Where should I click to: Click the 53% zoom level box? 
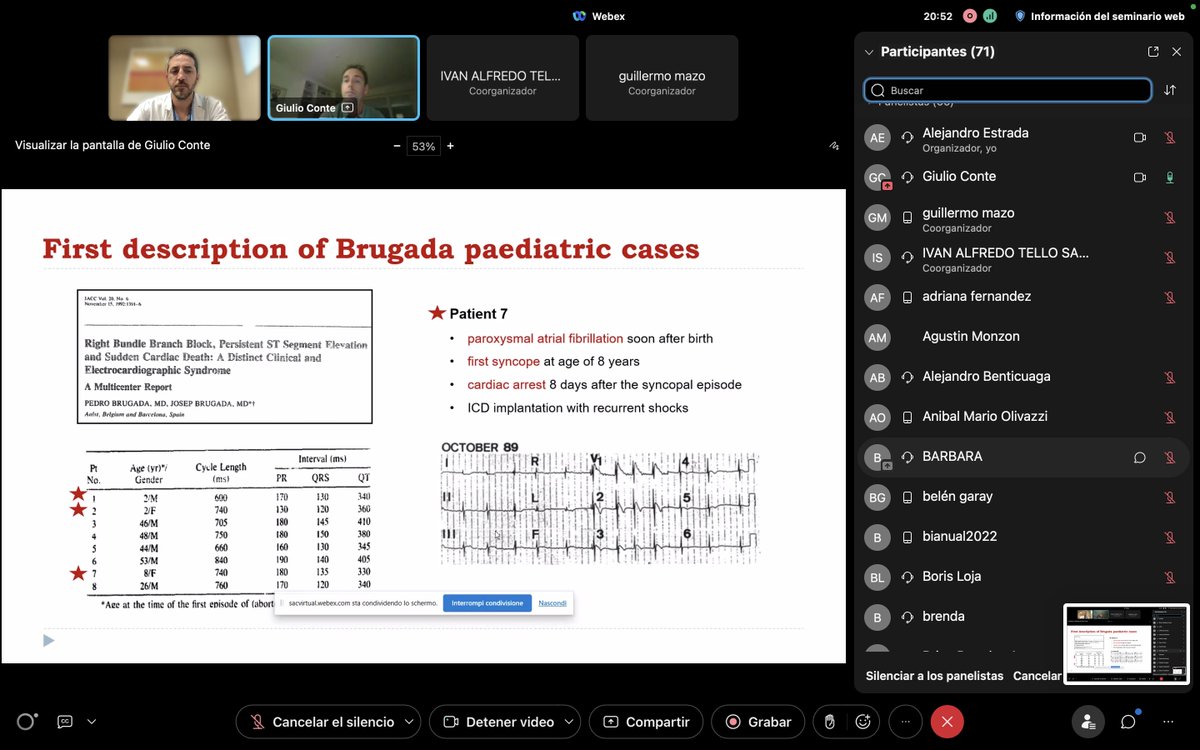click(424, 146)
